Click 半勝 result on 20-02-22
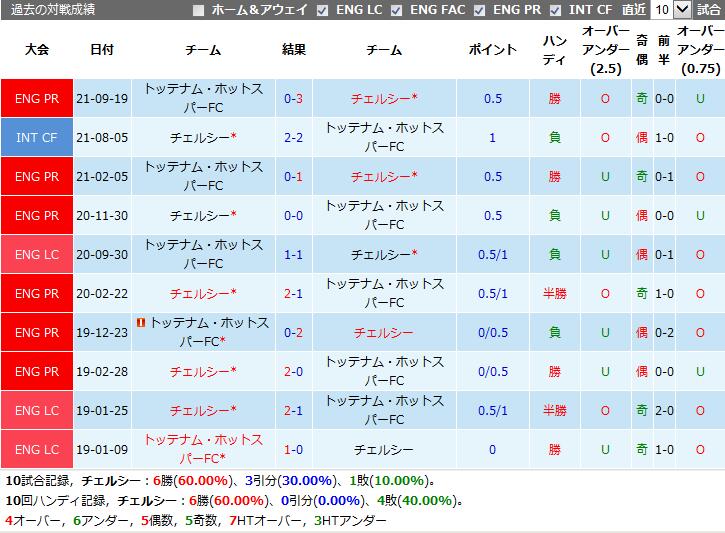This screenshot has width=725, height=533. [x=554, y=294]
